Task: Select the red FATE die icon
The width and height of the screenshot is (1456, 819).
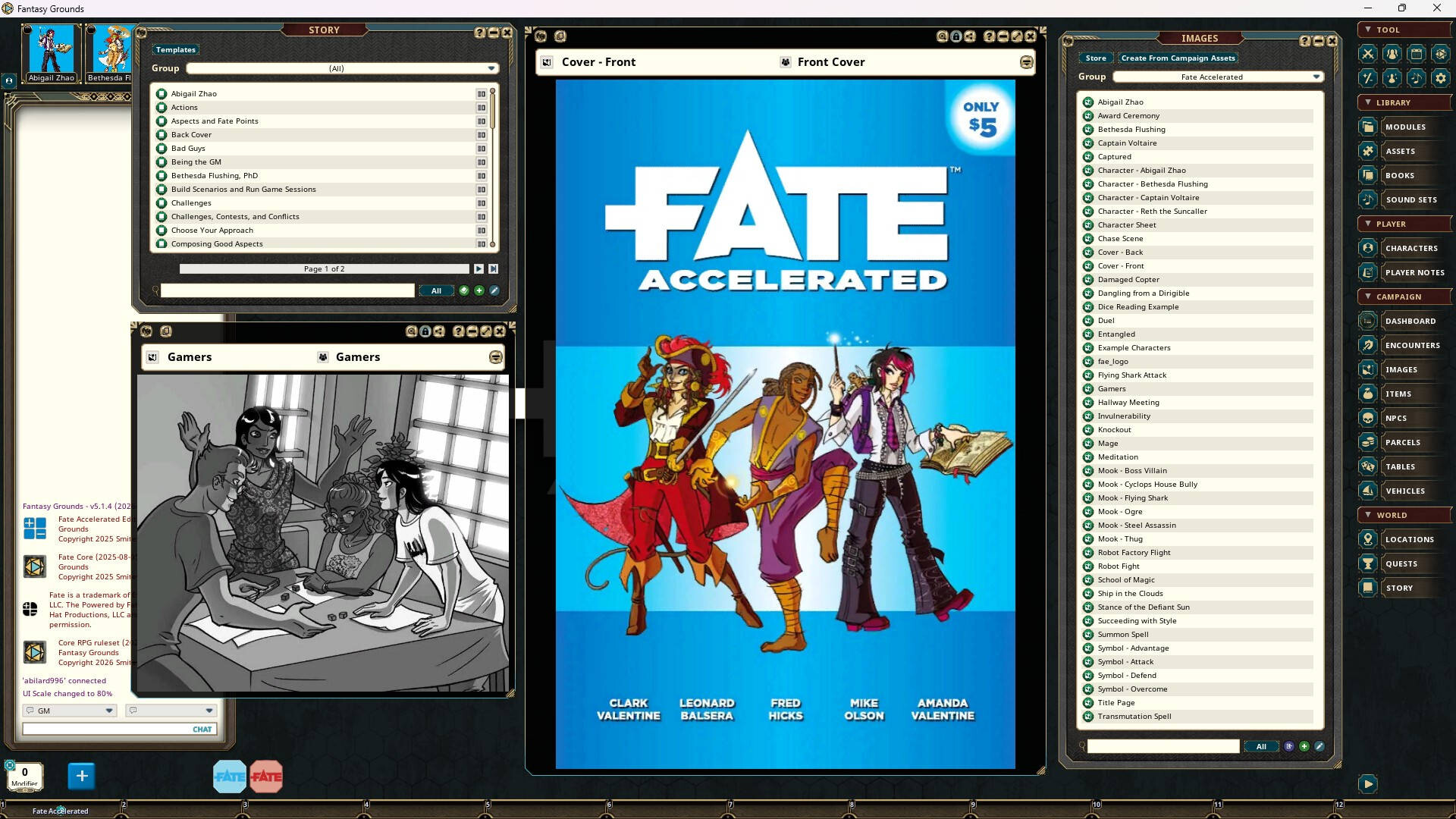Action: point(266,777)
